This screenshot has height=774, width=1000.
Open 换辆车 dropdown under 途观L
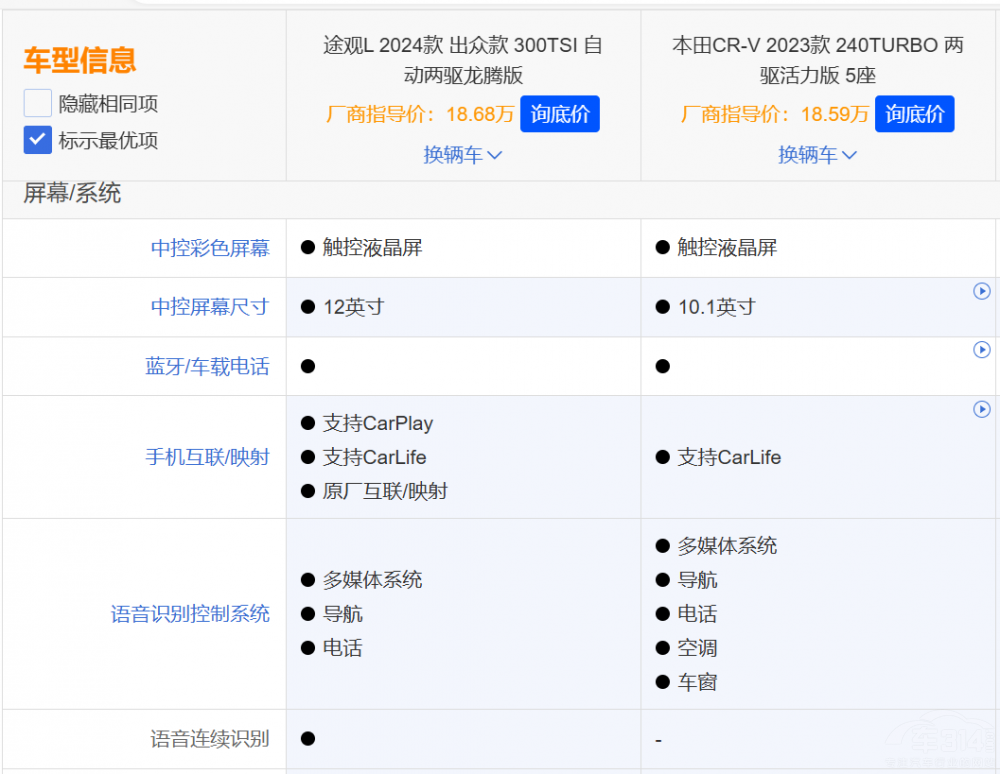(x=463, y=155)
